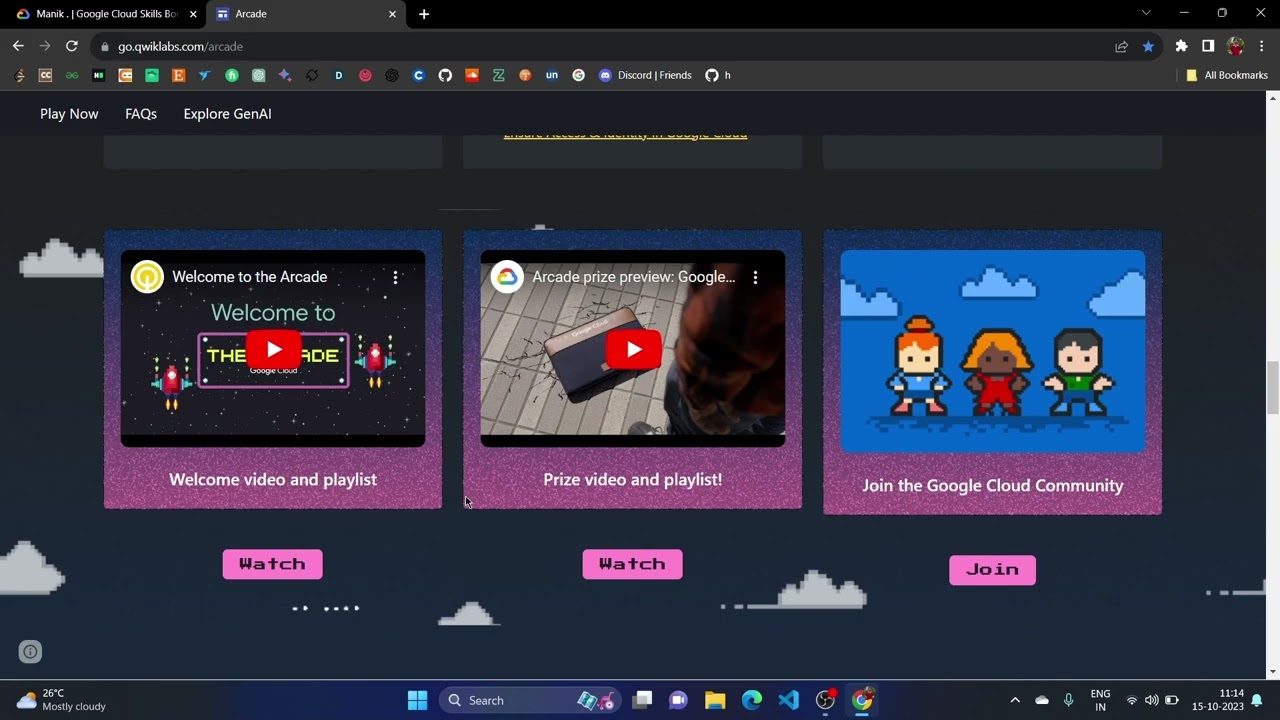The width and height of the screenshot is (1280, 720).
Task: Open the 'un' bookmark icon
Action: tap(552, 75)
